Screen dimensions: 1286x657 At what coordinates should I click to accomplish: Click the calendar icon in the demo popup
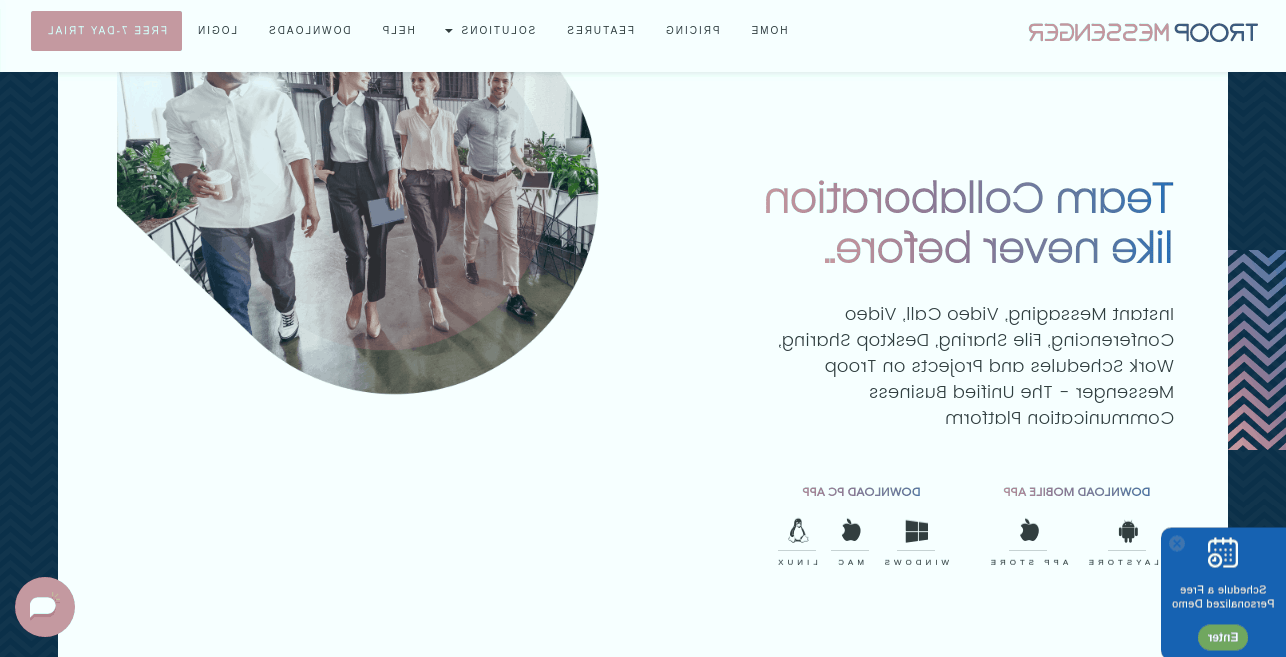coord(1222,553)
